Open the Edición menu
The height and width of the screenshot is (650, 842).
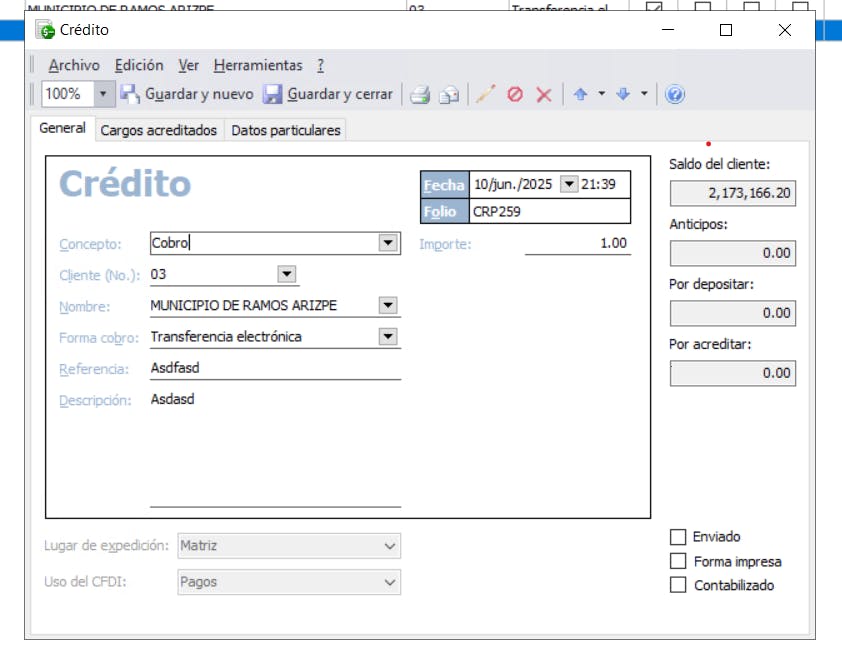[x=139, y=65]
